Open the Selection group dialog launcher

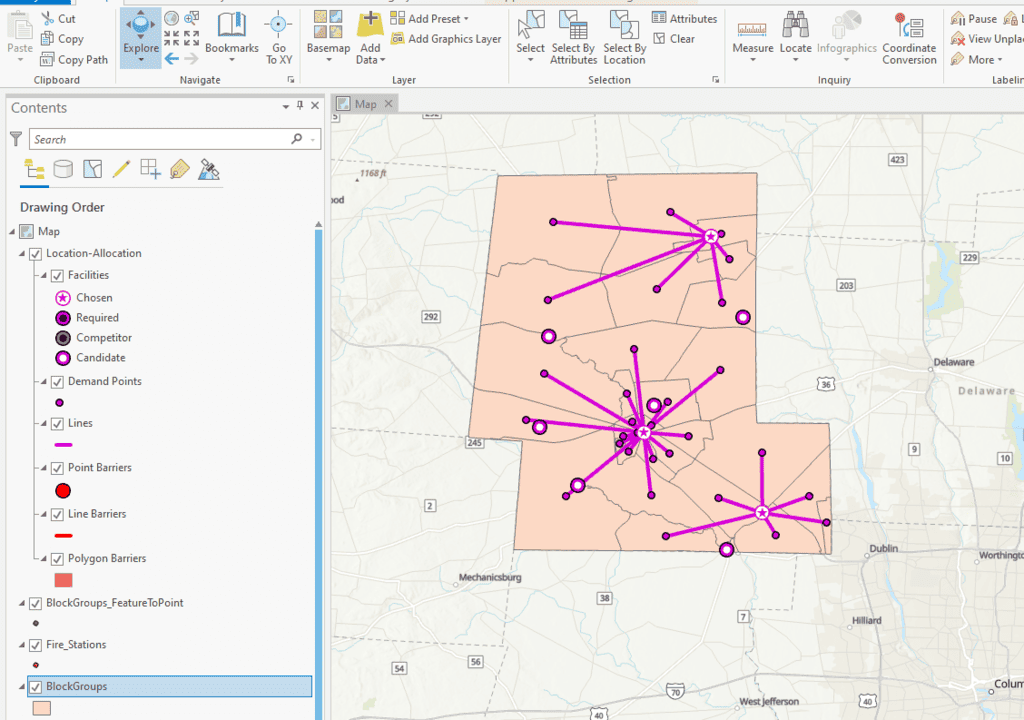click(715, 80)
